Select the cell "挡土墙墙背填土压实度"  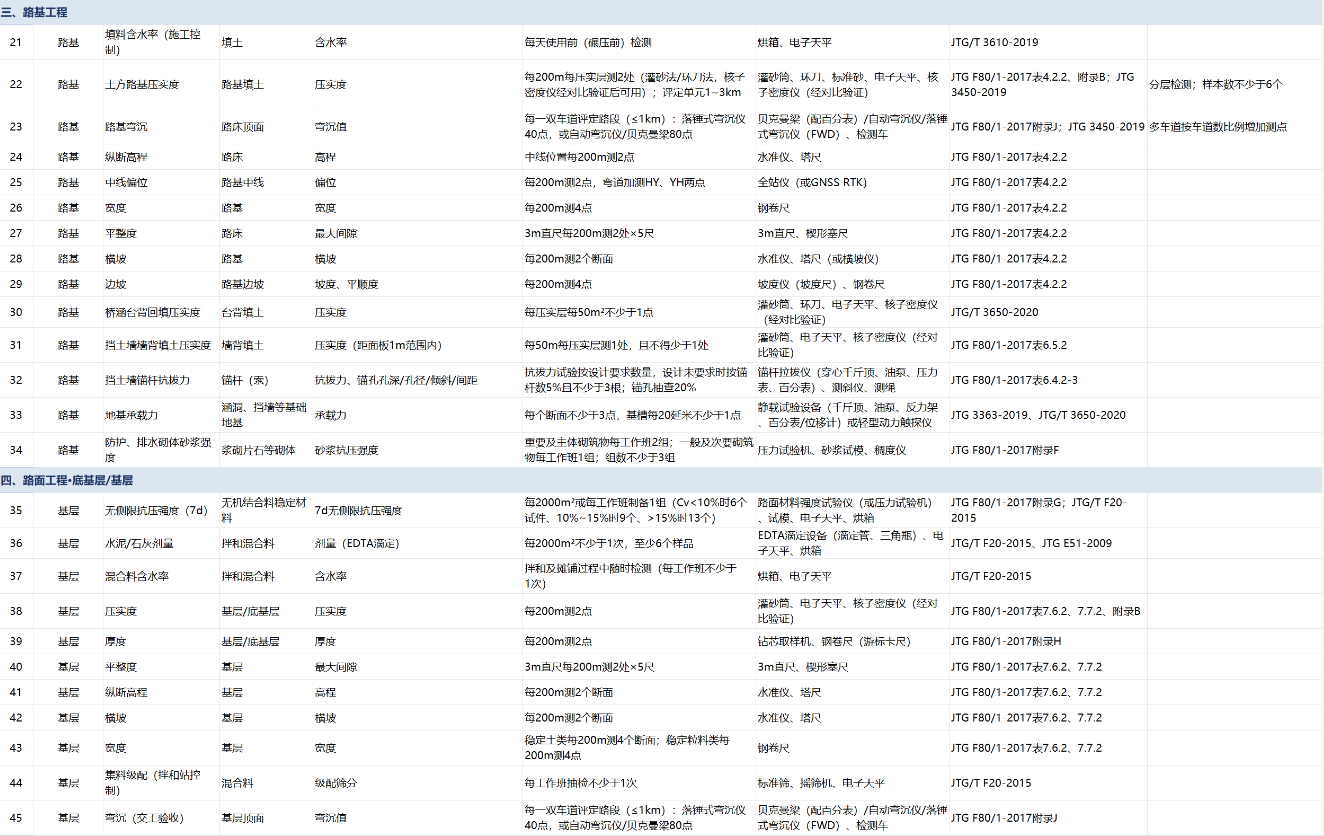(x=158, y=346)
